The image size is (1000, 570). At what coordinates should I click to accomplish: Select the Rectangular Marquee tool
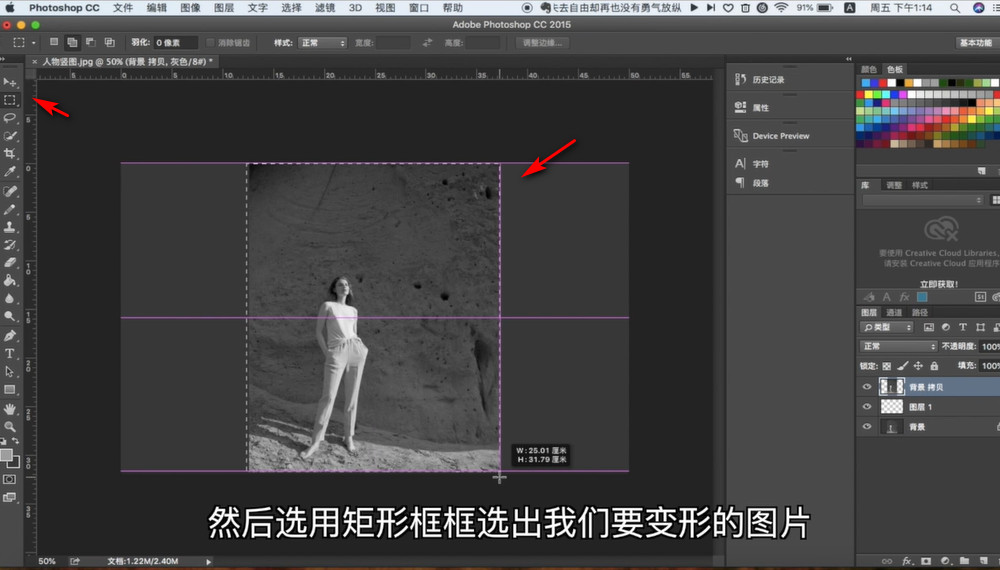(x=10, y=100)
